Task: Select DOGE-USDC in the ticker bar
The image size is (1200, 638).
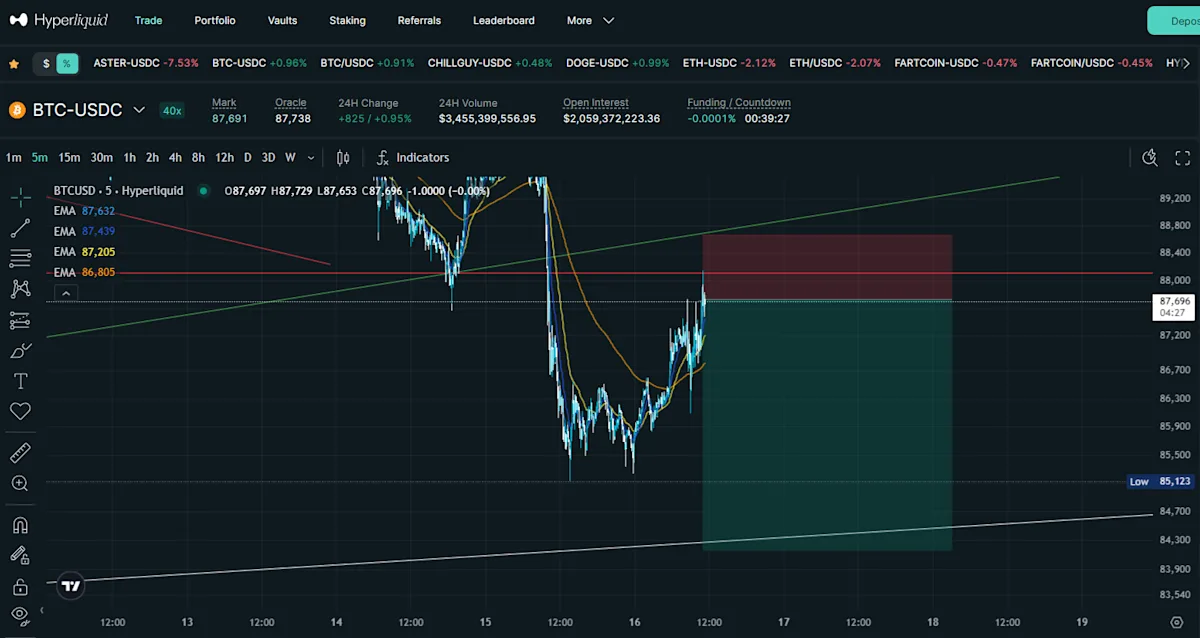Action: point(617,63)
